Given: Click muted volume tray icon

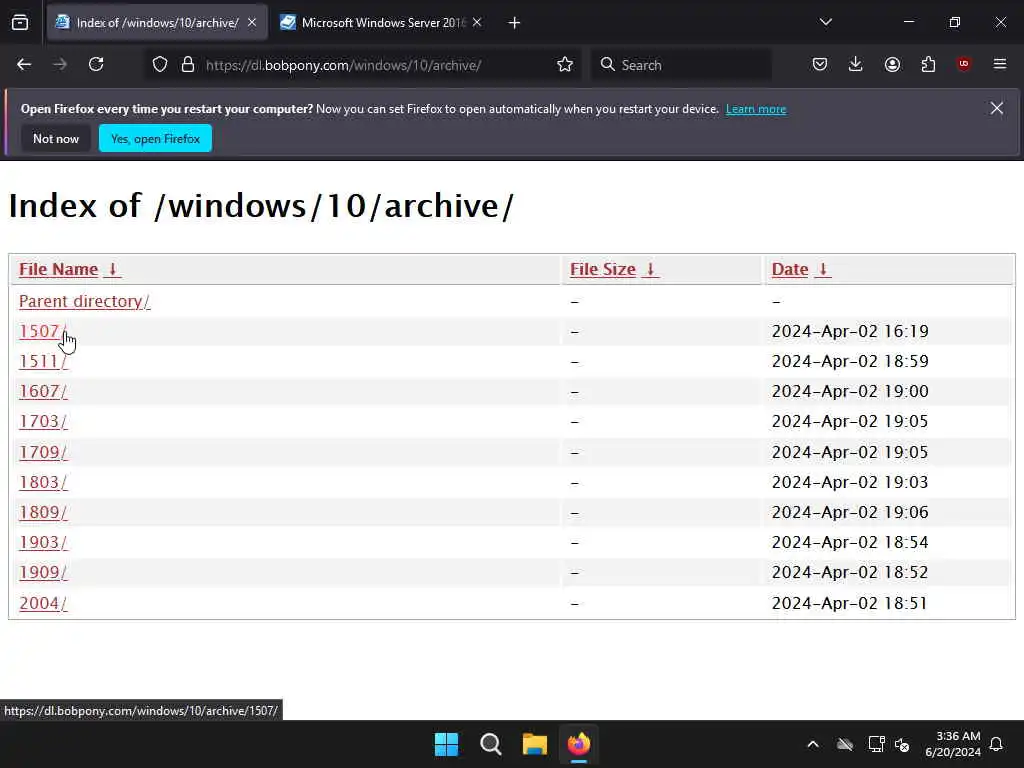Looking at the screenshot, I should point(902,744).
